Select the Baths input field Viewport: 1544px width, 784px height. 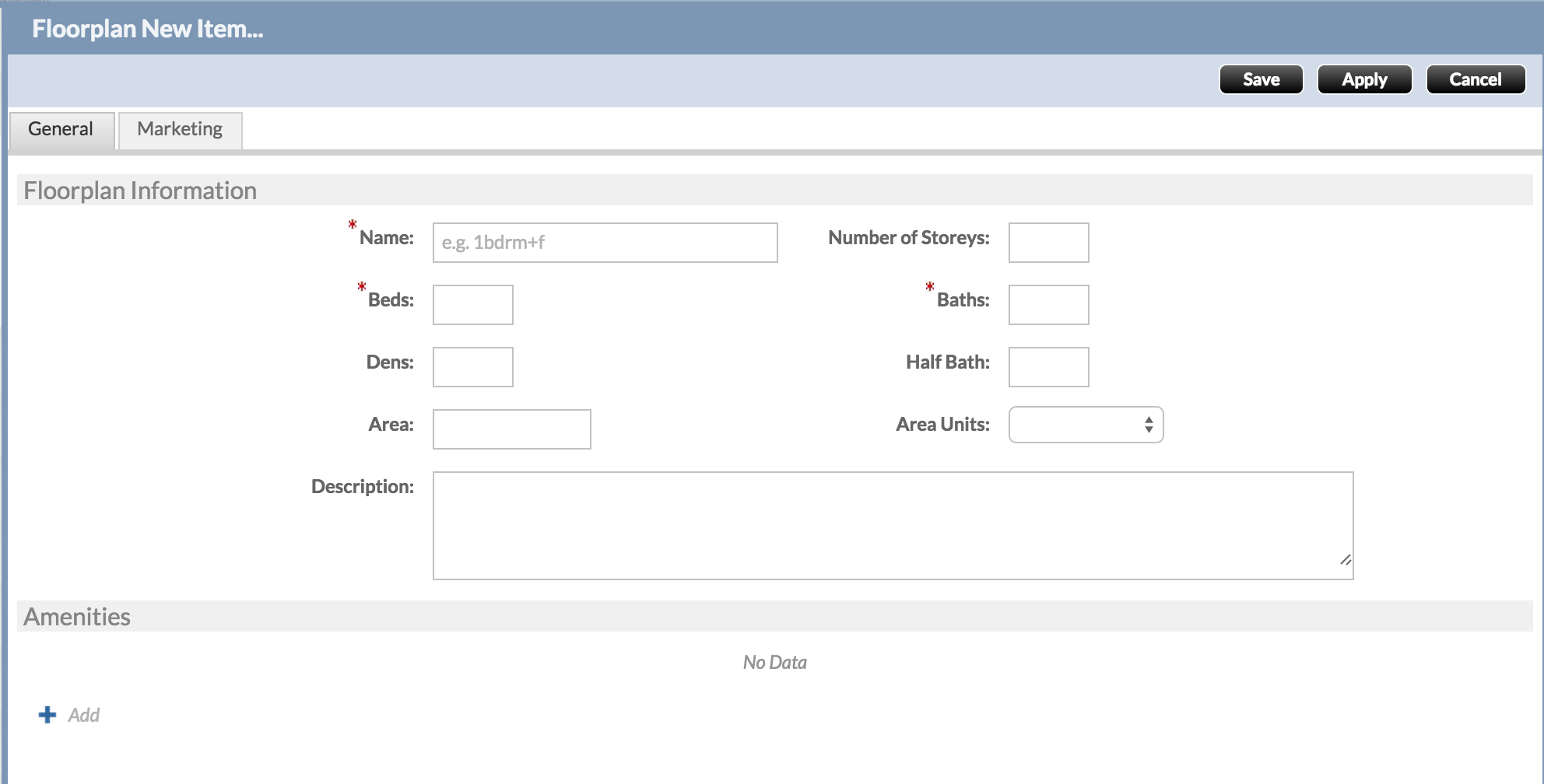(x=1048, y=305)
